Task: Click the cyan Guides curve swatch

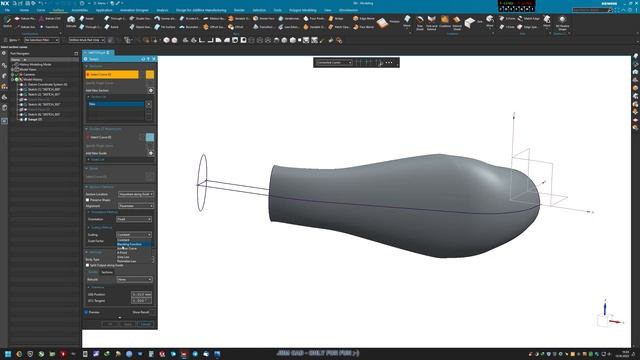Action: (150, 137)
